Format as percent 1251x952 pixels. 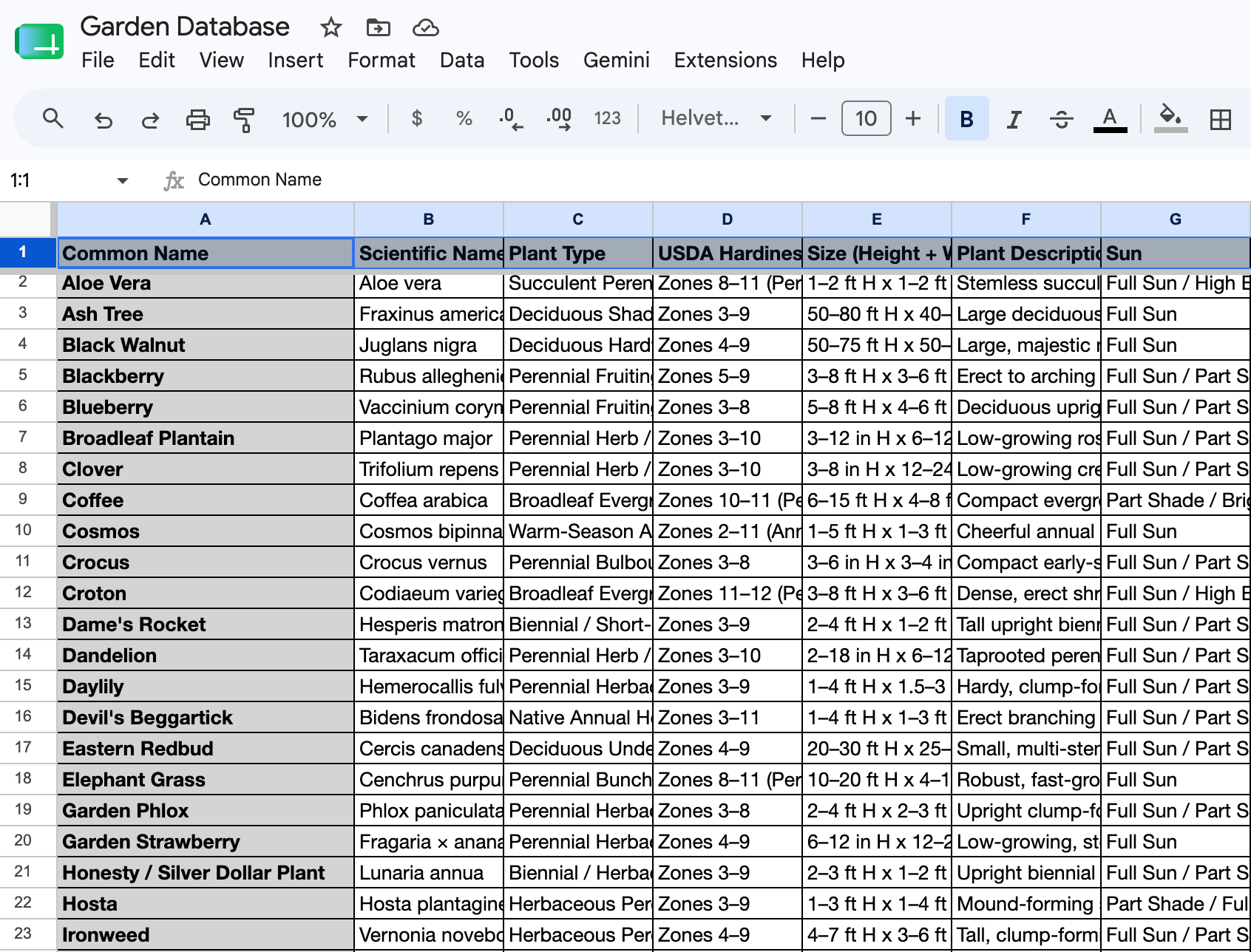(464, 118)
